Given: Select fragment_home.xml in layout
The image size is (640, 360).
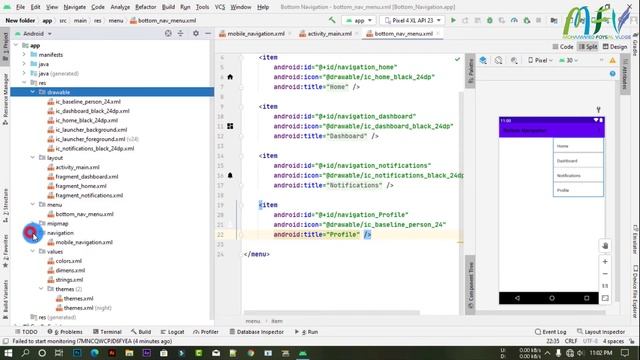Looking at the screenshot, I should click(x=81, y=186).
